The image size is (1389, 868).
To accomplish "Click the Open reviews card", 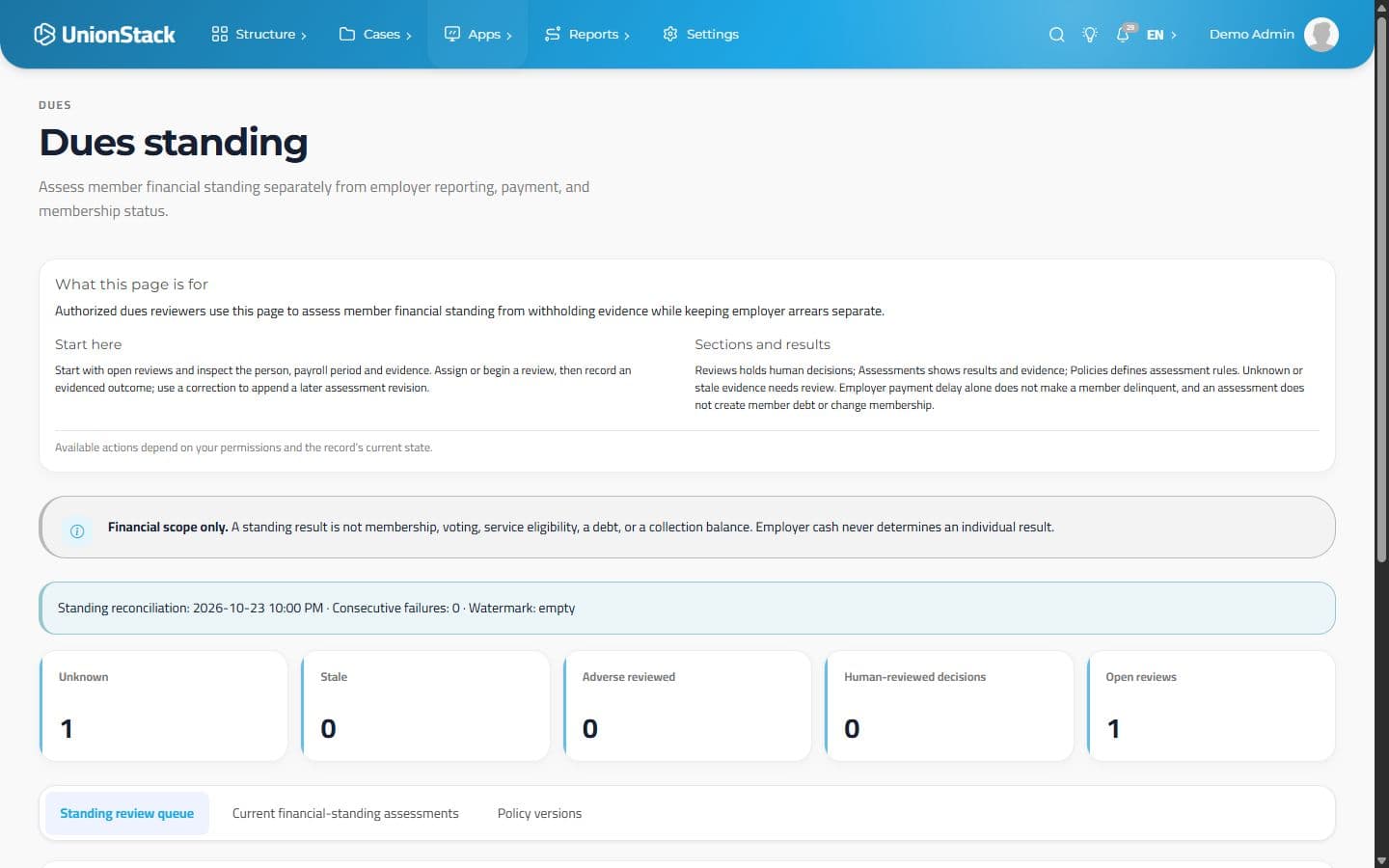I will click(x=1212, y=706).
